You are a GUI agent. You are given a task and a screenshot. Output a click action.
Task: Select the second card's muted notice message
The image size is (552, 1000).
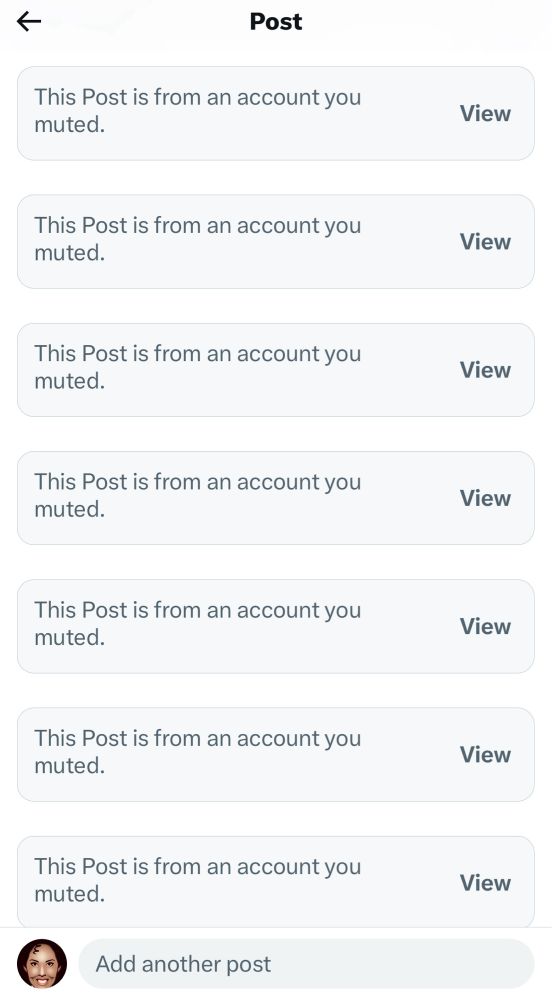(198, 239)
